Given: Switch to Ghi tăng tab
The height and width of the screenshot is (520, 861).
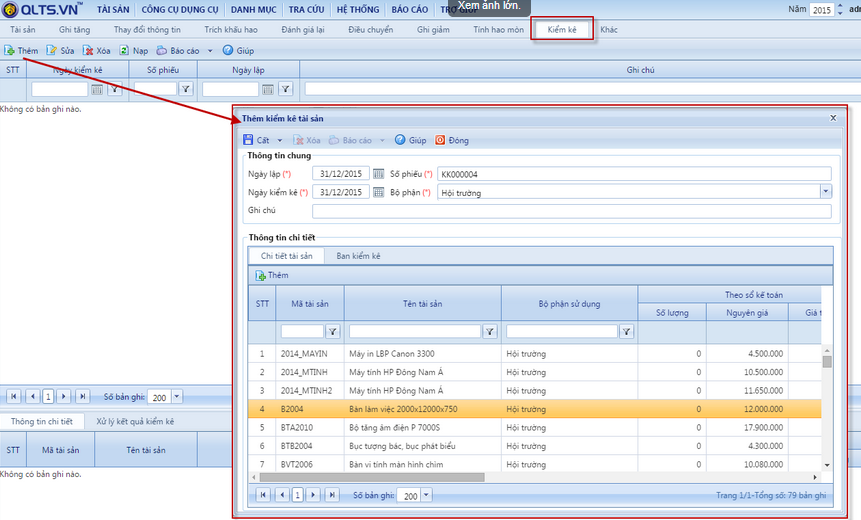Looking at the screenshot, I should [75, 30].
